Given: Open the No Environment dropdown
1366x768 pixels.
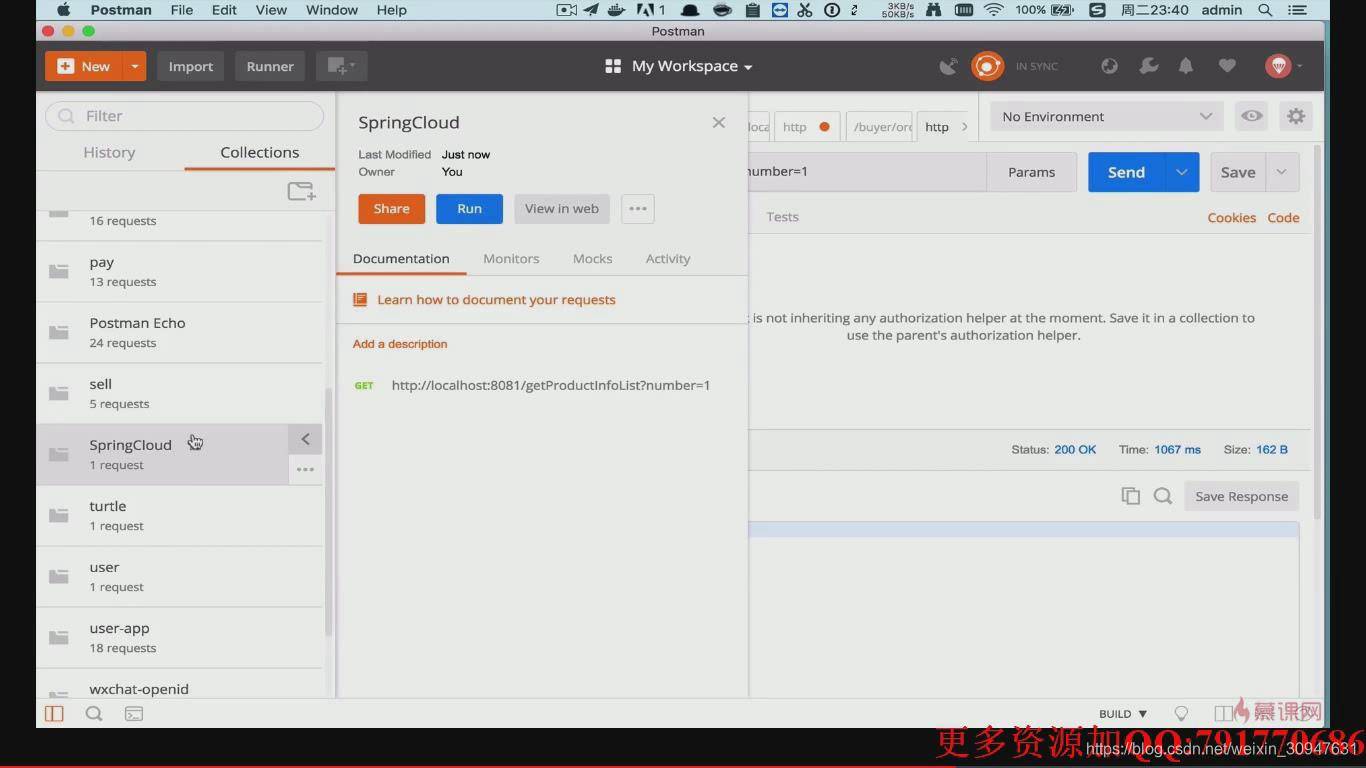Looking at the screenshot, I should 1107,116.
